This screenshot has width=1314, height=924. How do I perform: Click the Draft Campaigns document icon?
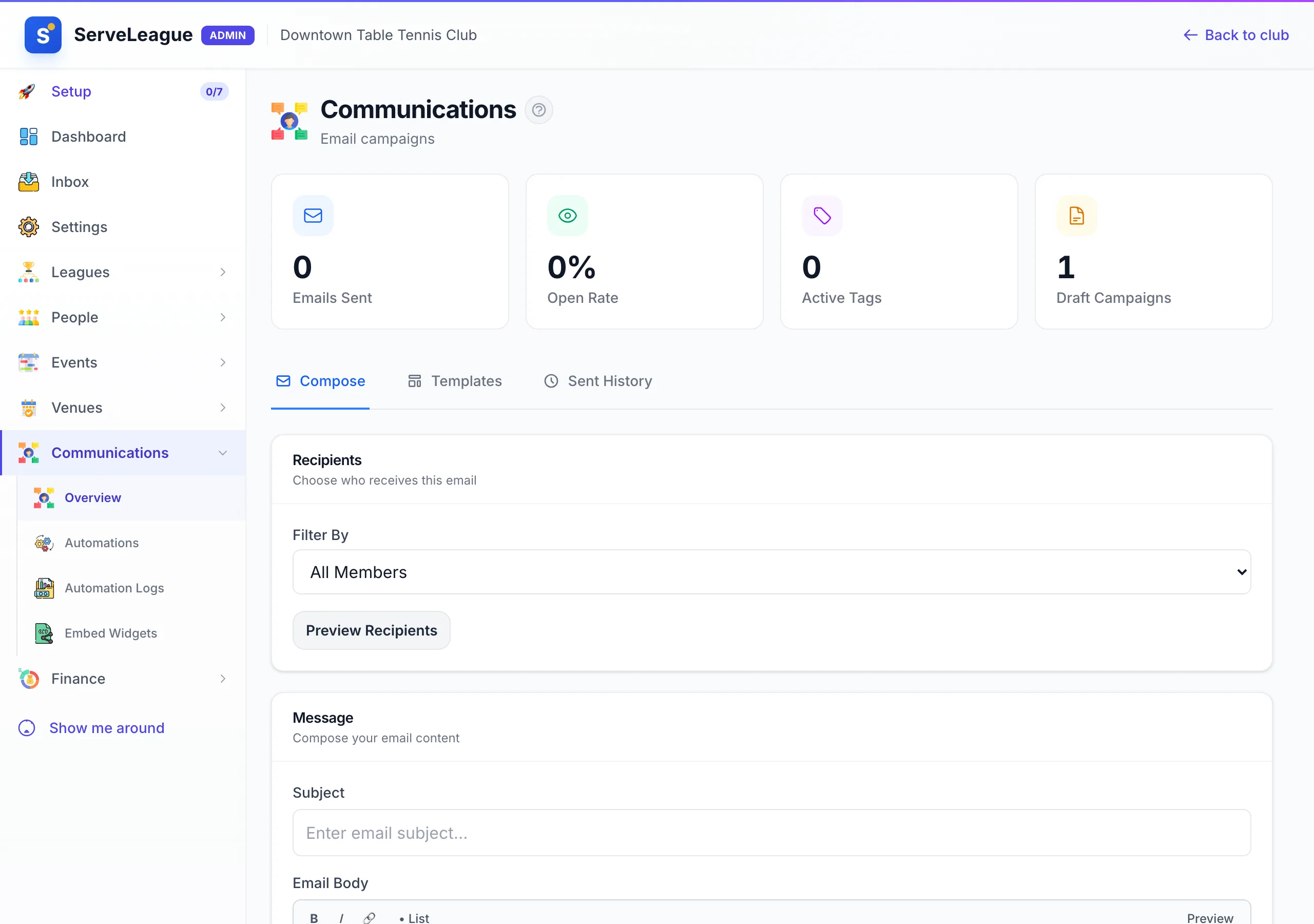(1077, 216)
